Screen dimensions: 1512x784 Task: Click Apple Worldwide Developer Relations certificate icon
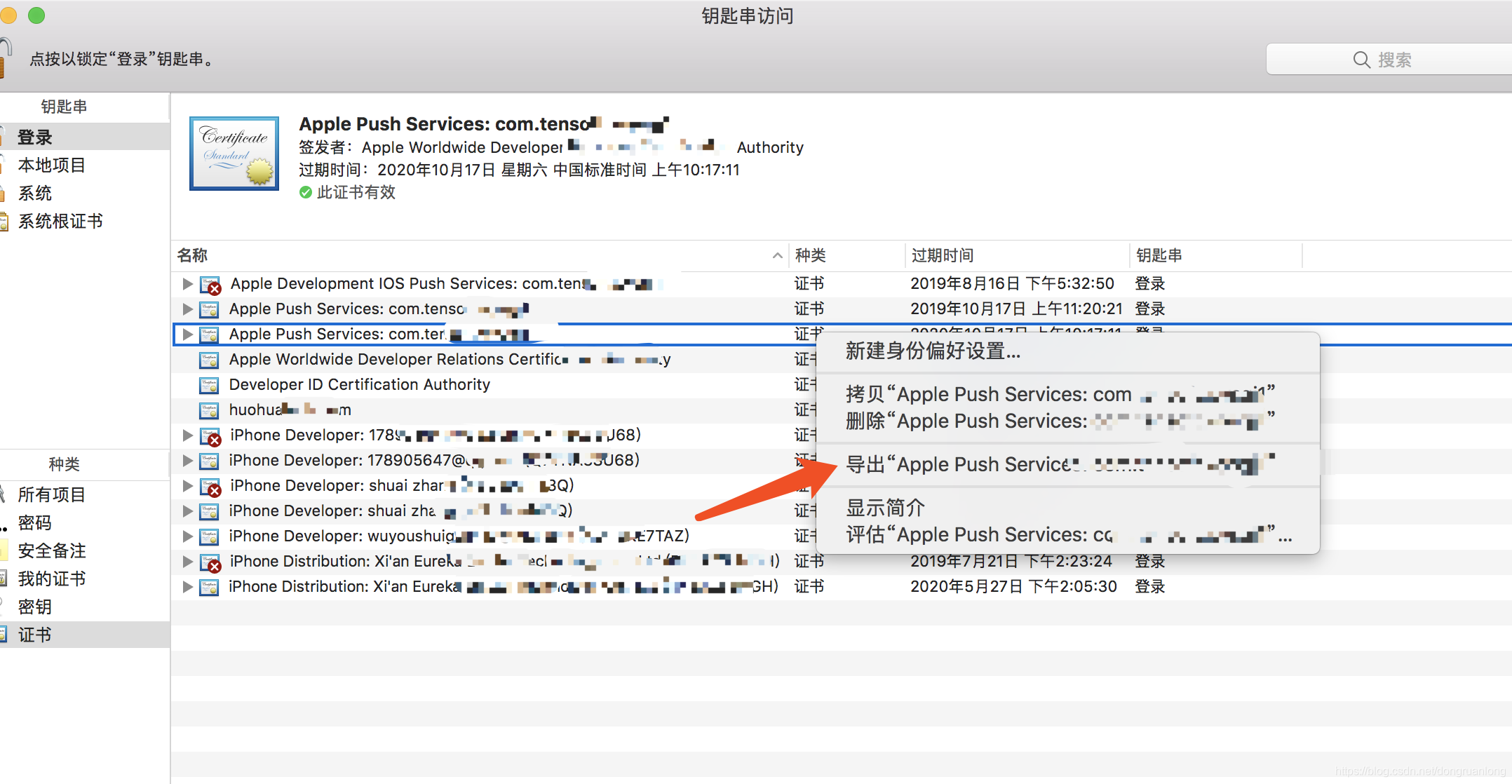(x=209, y=360)
